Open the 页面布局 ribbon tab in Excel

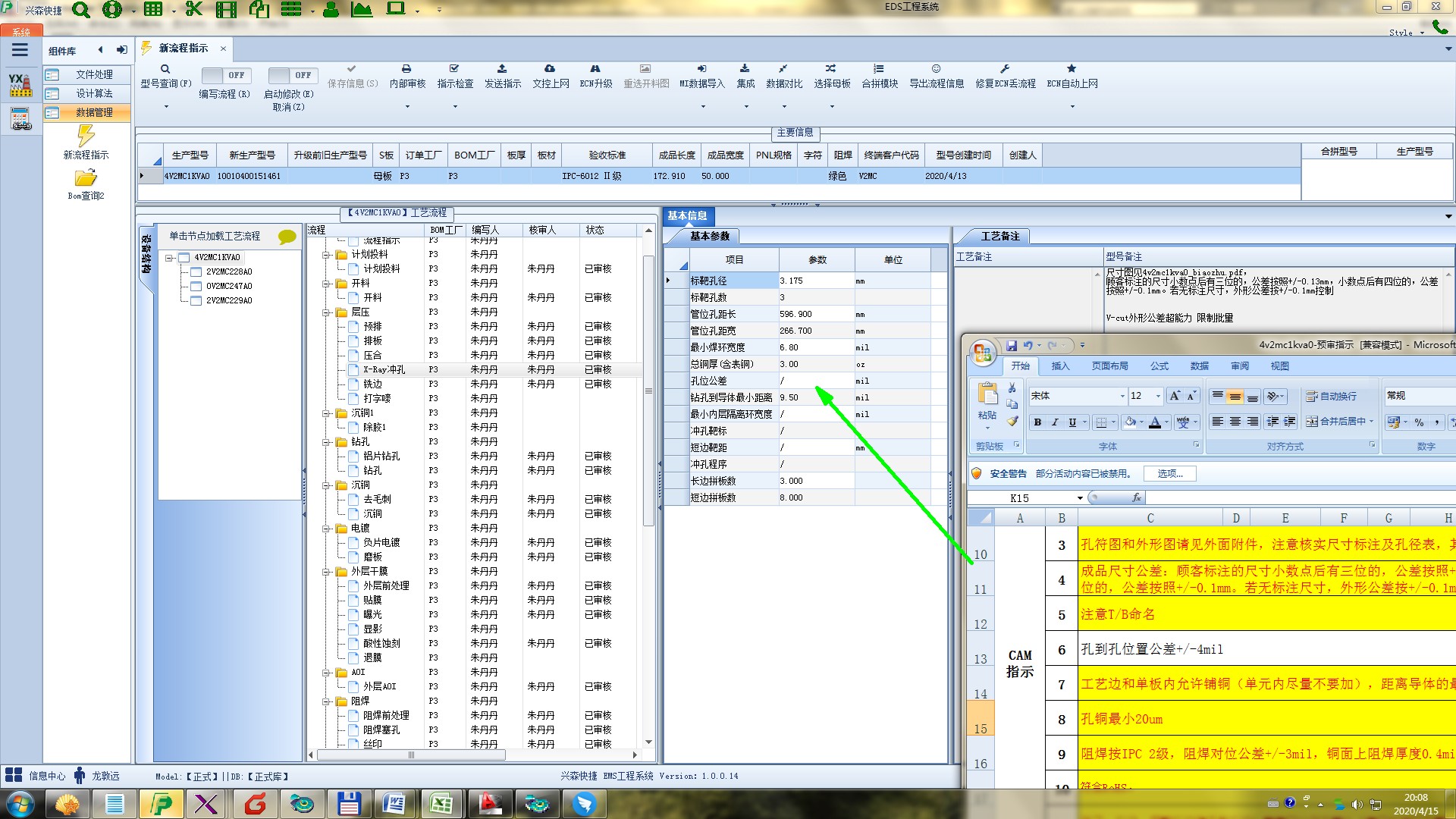[x=1109, y=366]
